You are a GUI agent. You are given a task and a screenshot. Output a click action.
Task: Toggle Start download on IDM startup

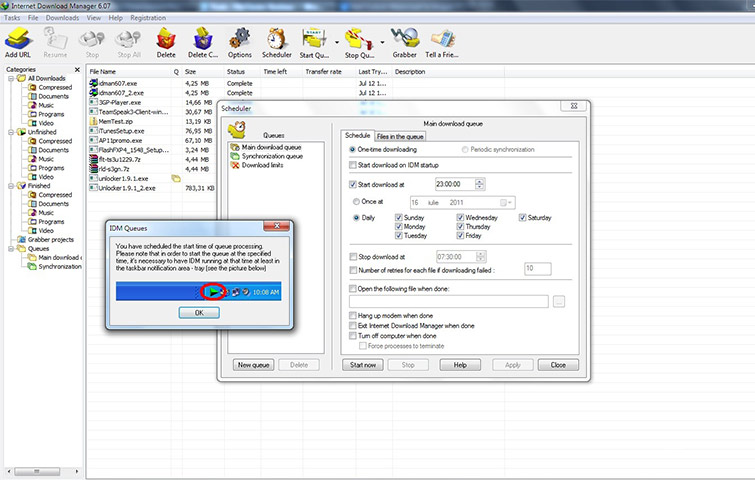tap(352, 165)
